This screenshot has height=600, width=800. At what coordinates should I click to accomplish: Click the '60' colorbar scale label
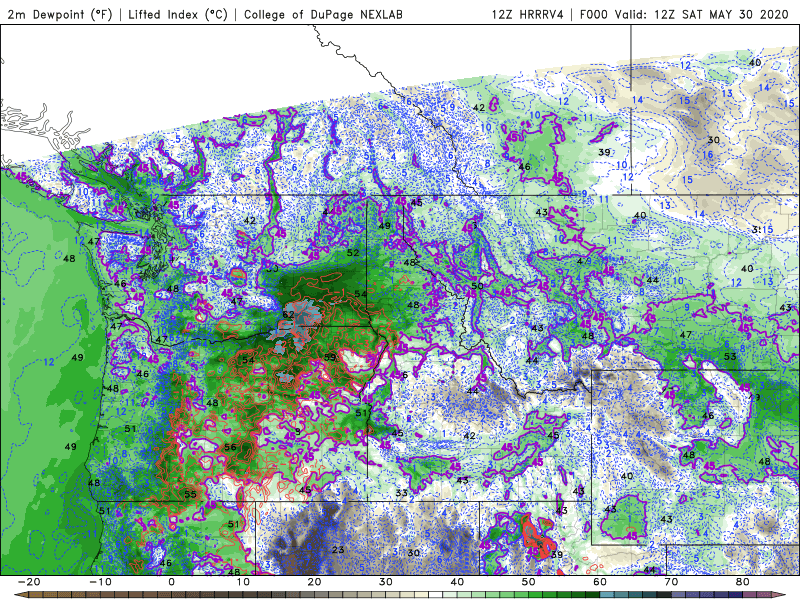click(x=600, y=582)
